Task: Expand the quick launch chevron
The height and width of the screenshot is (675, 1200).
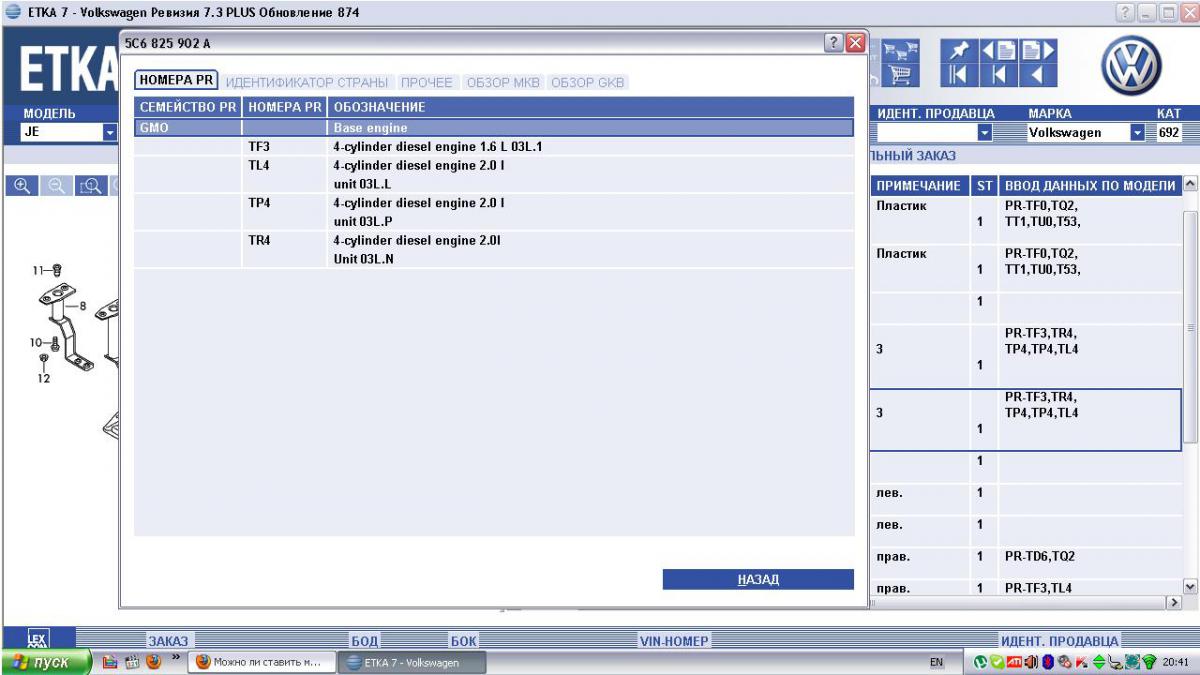Action: point(177,658)
